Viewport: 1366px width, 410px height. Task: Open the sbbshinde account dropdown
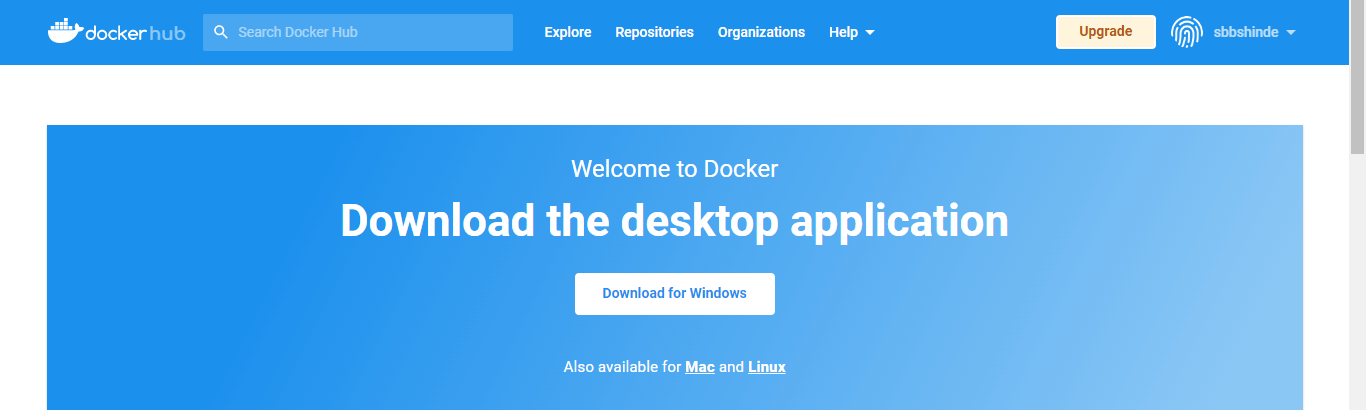[x=1255, y=32]
